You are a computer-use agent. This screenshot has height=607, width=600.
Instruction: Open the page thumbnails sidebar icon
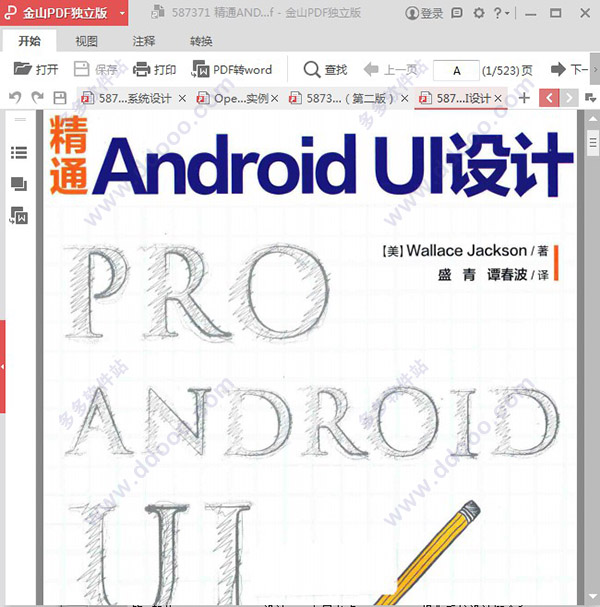click(x=19, y=184)
